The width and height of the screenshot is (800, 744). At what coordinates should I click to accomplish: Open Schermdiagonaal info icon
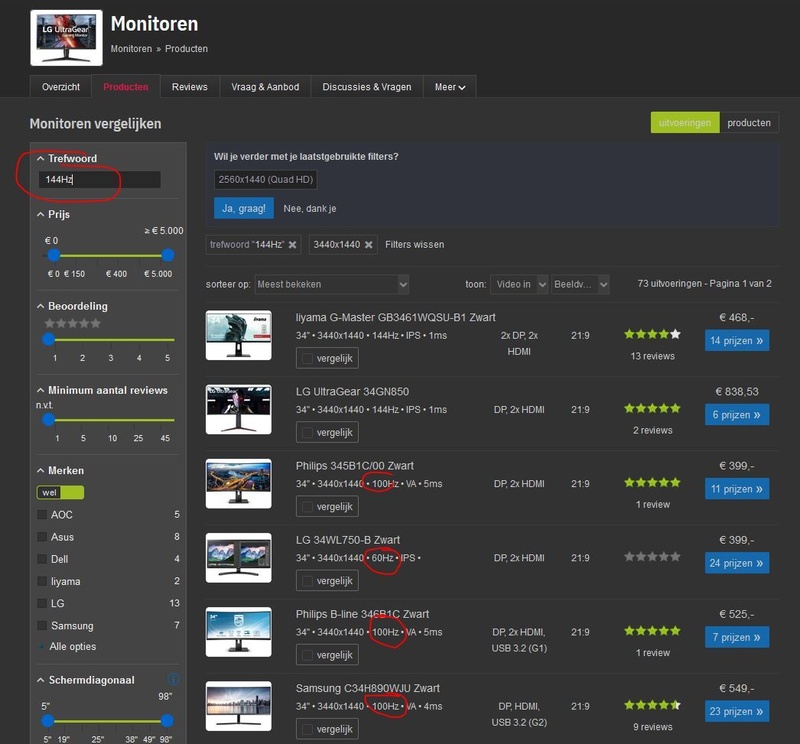(x=173, y=679)
